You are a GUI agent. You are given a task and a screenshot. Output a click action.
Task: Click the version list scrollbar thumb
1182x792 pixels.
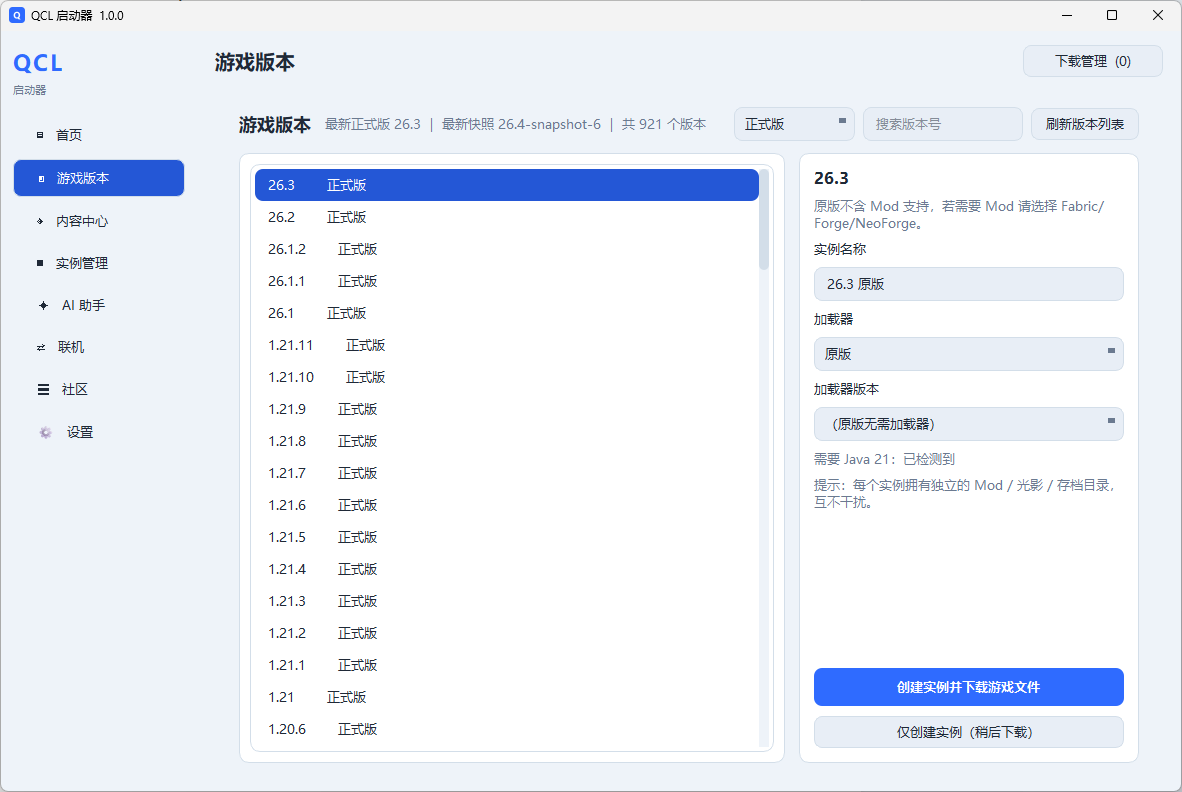point(764,219)
